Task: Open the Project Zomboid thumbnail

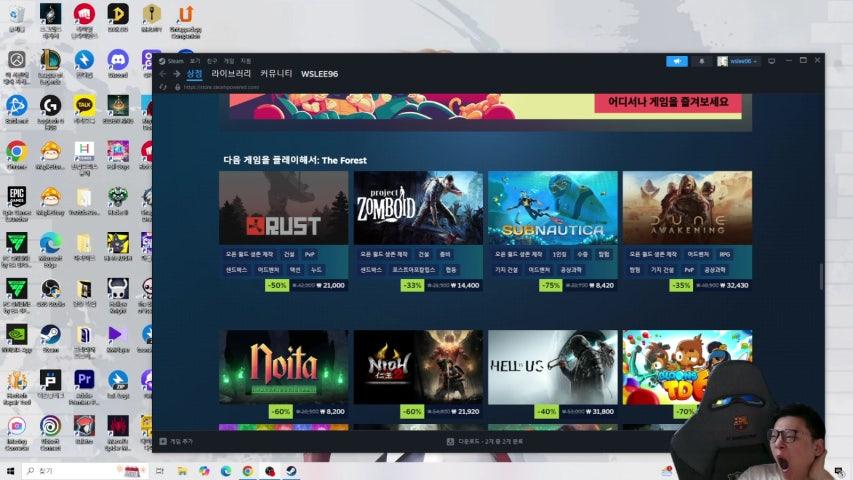Action: point(418,208)
